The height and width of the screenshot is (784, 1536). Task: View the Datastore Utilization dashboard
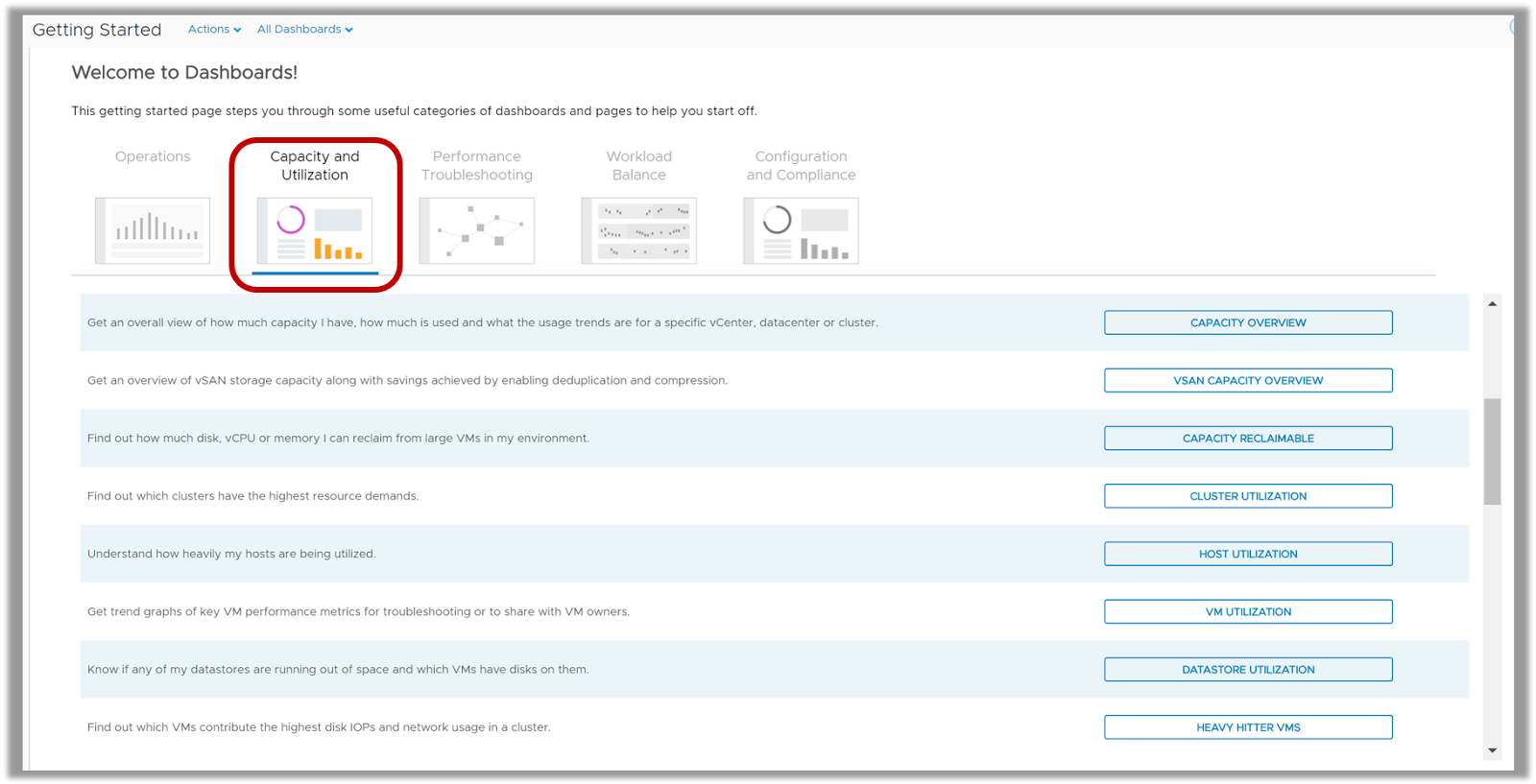[x=1248, y=669]
